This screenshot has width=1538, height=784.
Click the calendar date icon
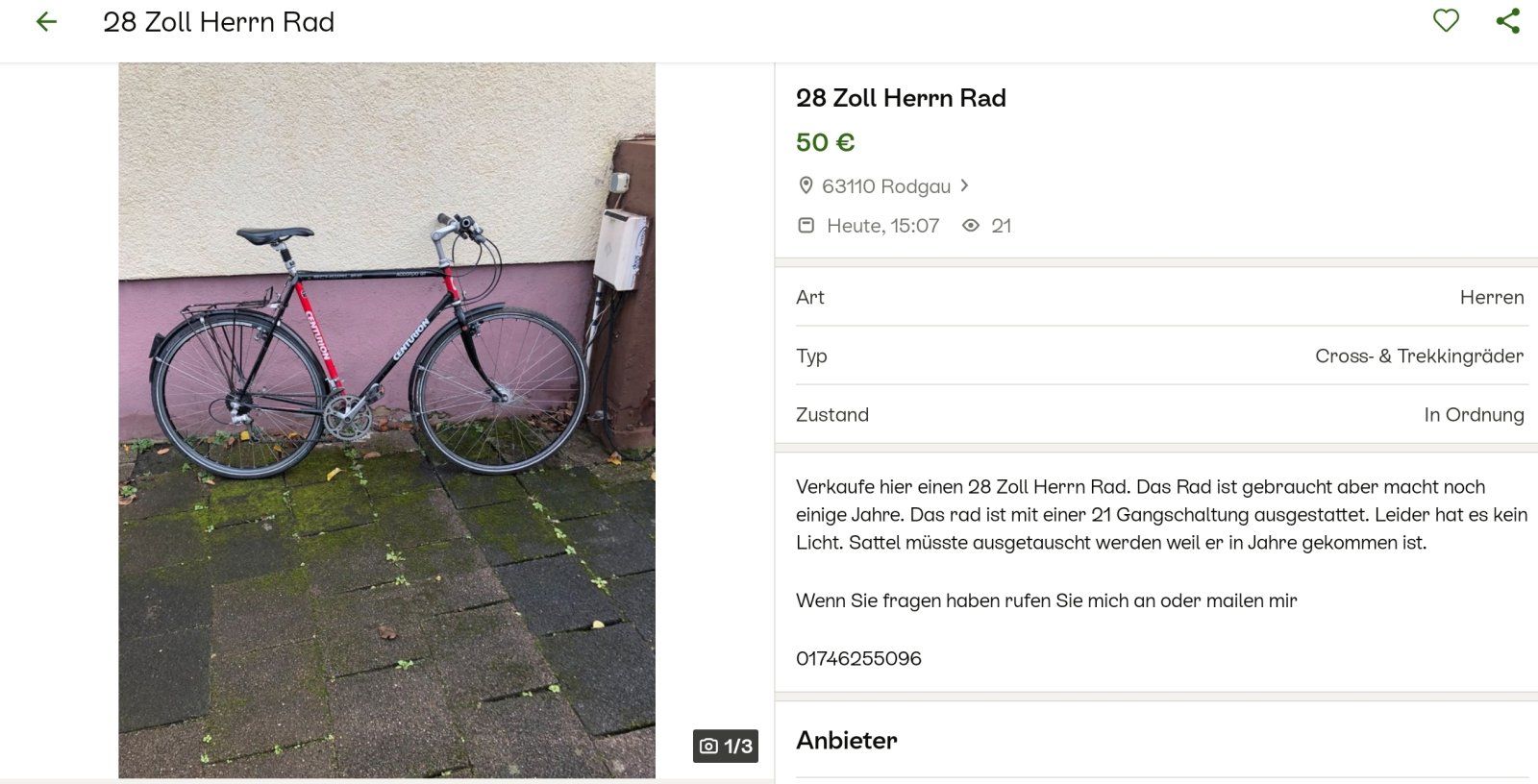806,226
